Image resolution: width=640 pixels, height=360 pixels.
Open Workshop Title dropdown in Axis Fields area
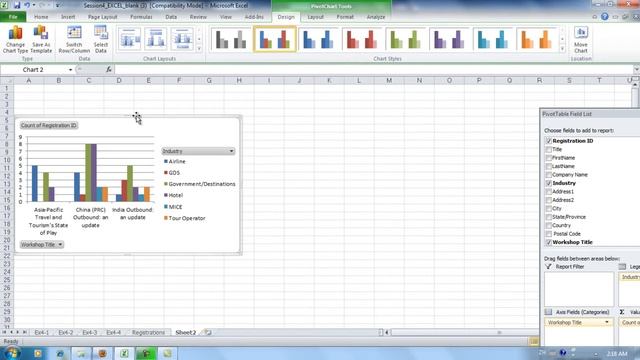point(607,322)
